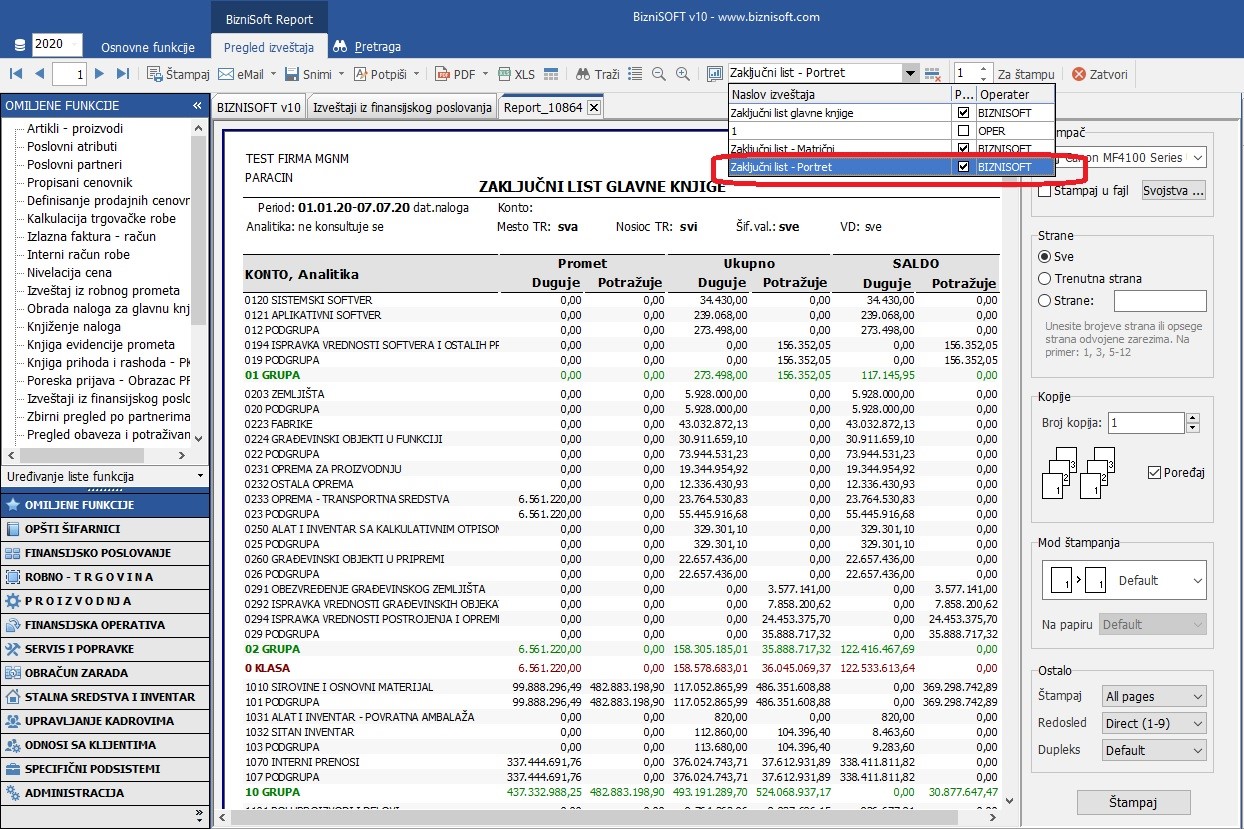The width and height of the screenshot is (1244, 829).
Task: Switch to Izveštaji iz finansijskog poslovanja tab
Action: click(402, 107)
